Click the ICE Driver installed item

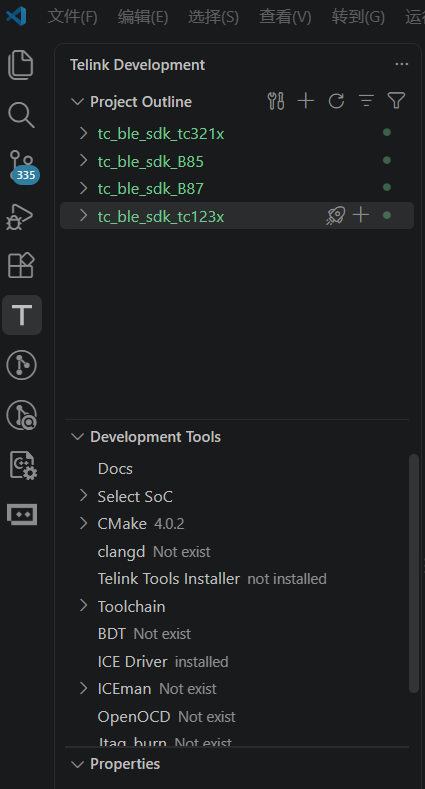(162, 661)
